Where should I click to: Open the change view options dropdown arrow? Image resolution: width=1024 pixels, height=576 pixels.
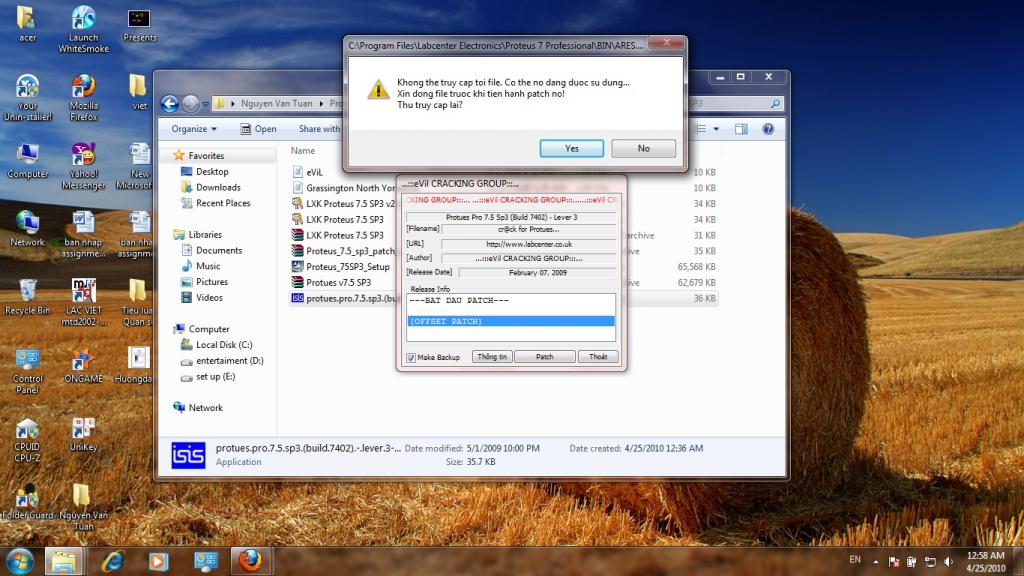(x=716, y=129)
